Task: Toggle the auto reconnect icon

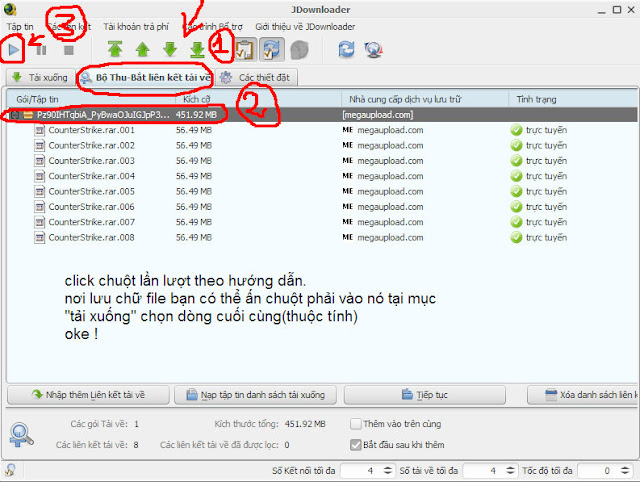Action: [x=271, y=50]
